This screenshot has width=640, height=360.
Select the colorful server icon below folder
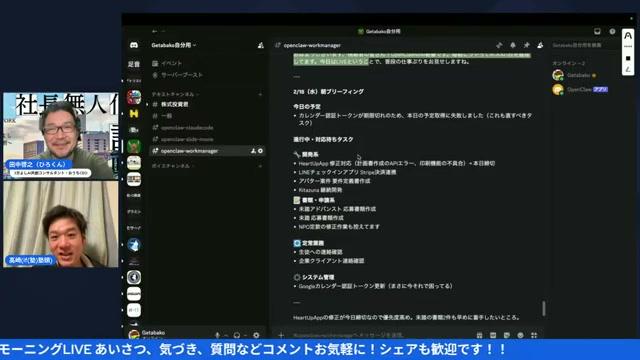point(134,97)
